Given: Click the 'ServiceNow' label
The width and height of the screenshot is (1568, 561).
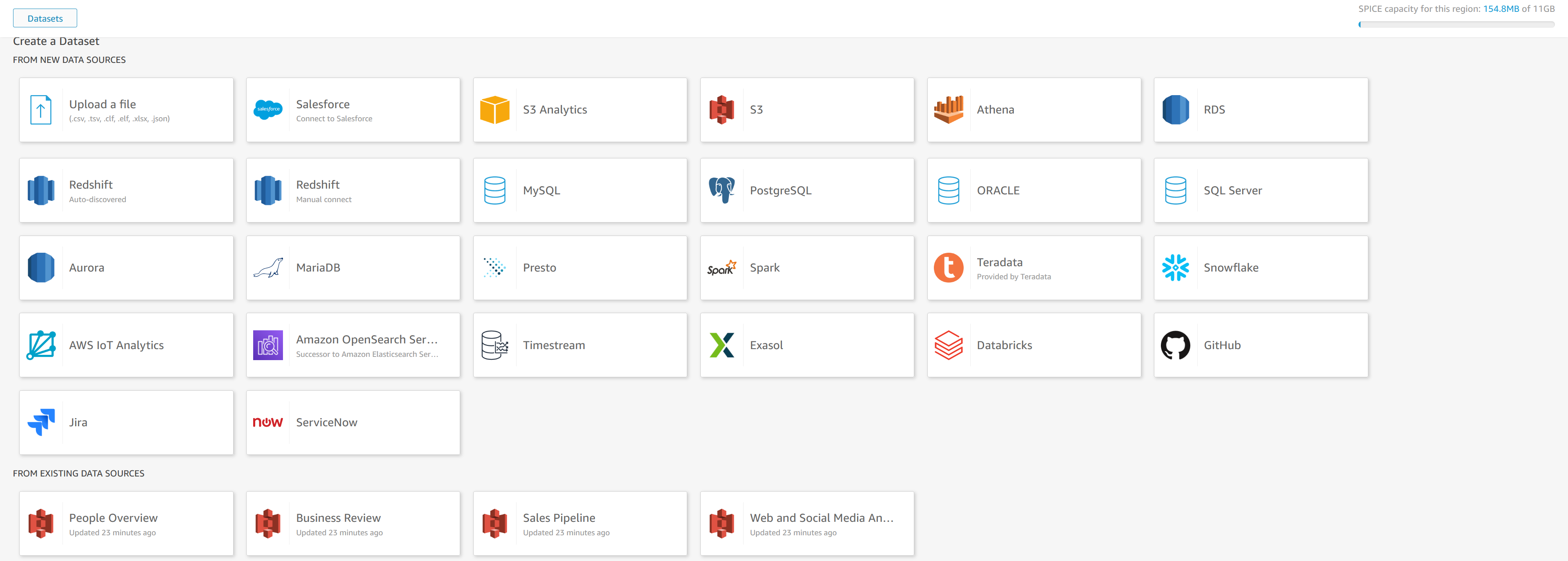Looking at the screenshot, I should click(x=326, y=422).
